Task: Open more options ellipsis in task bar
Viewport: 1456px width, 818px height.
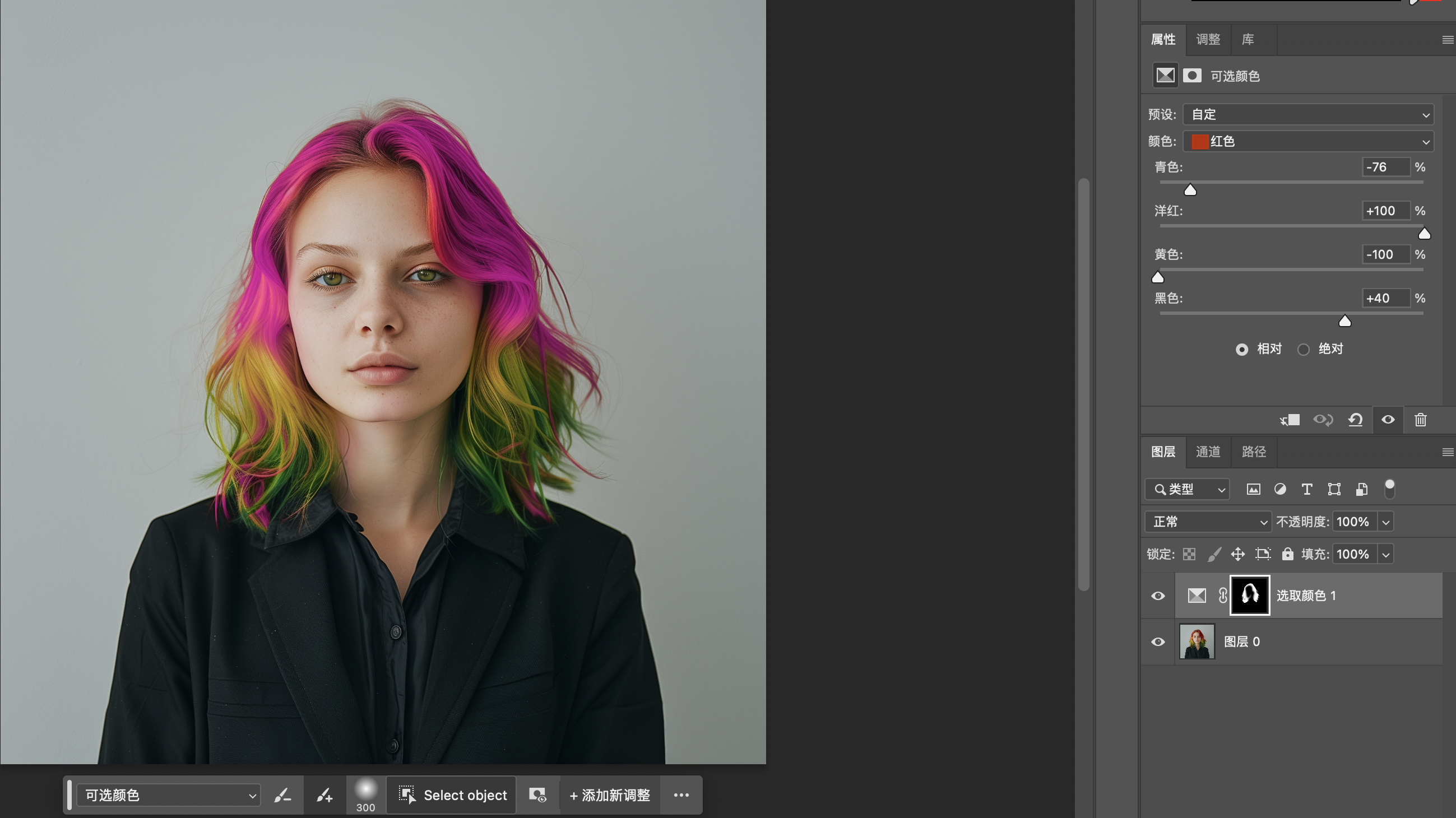Action: 681,796
